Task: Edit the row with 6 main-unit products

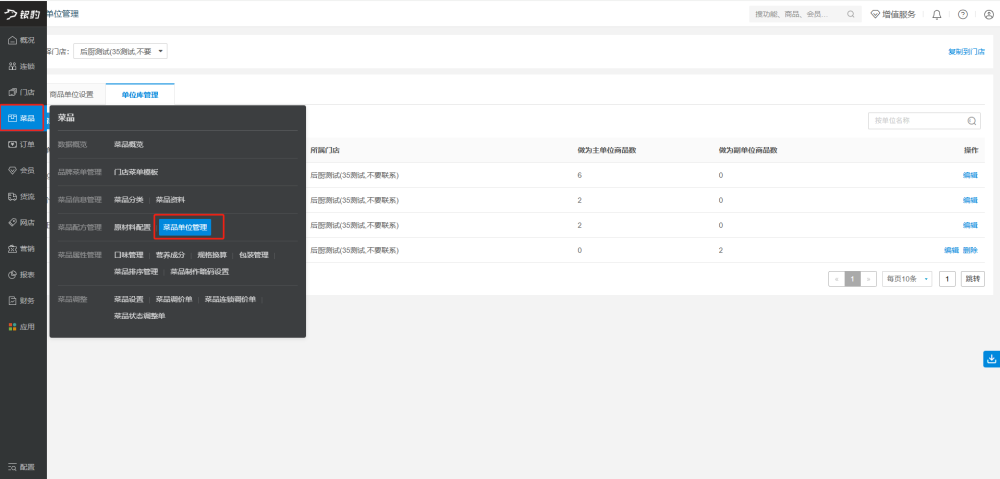Action: 970,175
